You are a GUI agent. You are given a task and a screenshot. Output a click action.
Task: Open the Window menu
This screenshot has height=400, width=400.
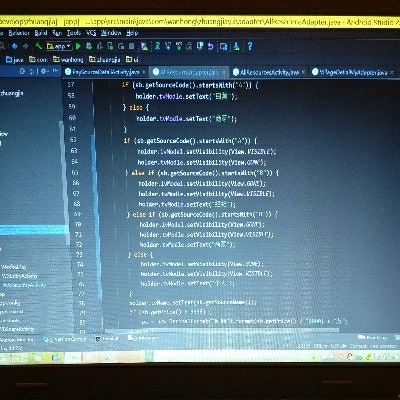pos(111,33)
